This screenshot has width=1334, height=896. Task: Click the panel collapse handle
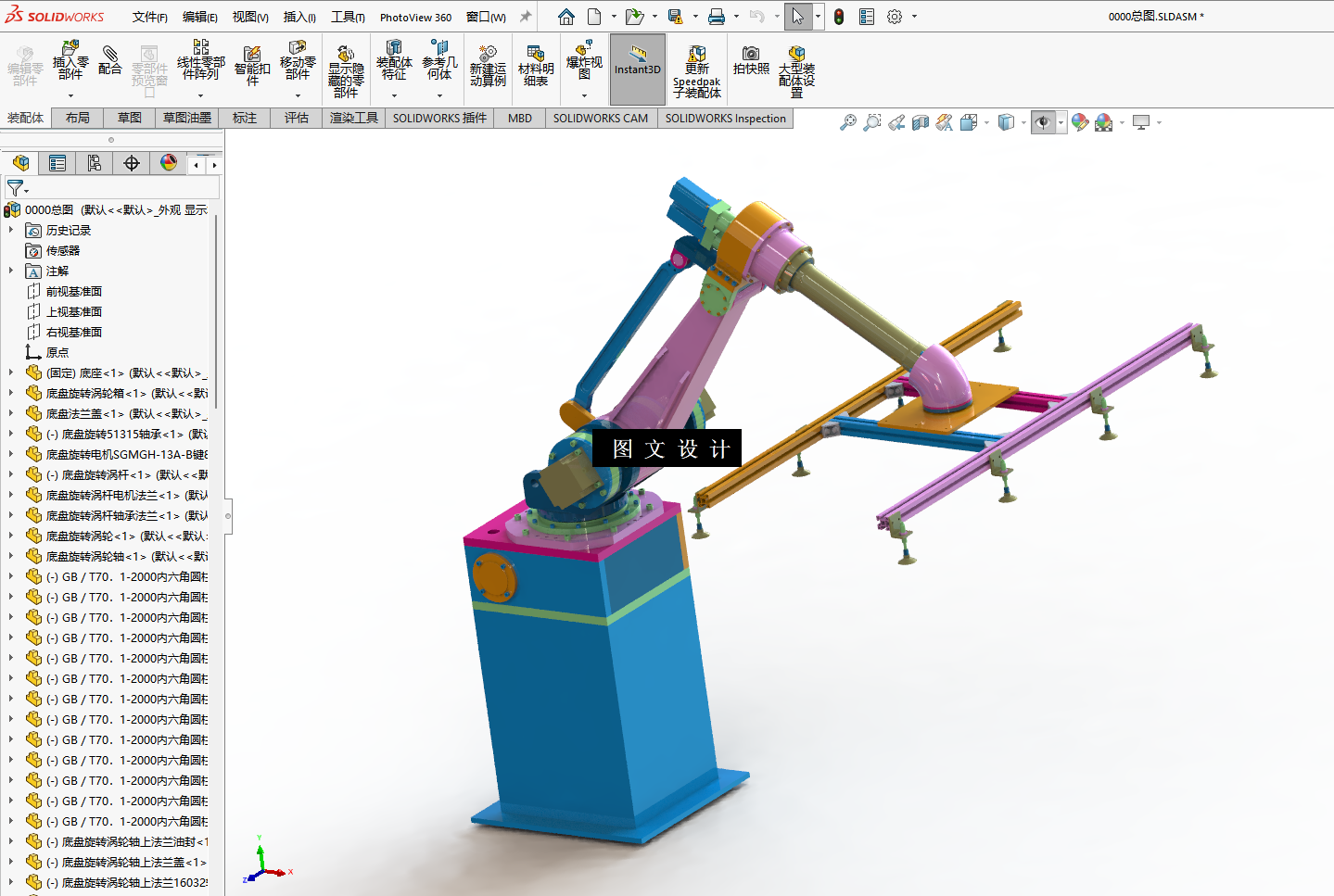coord(227,515)
